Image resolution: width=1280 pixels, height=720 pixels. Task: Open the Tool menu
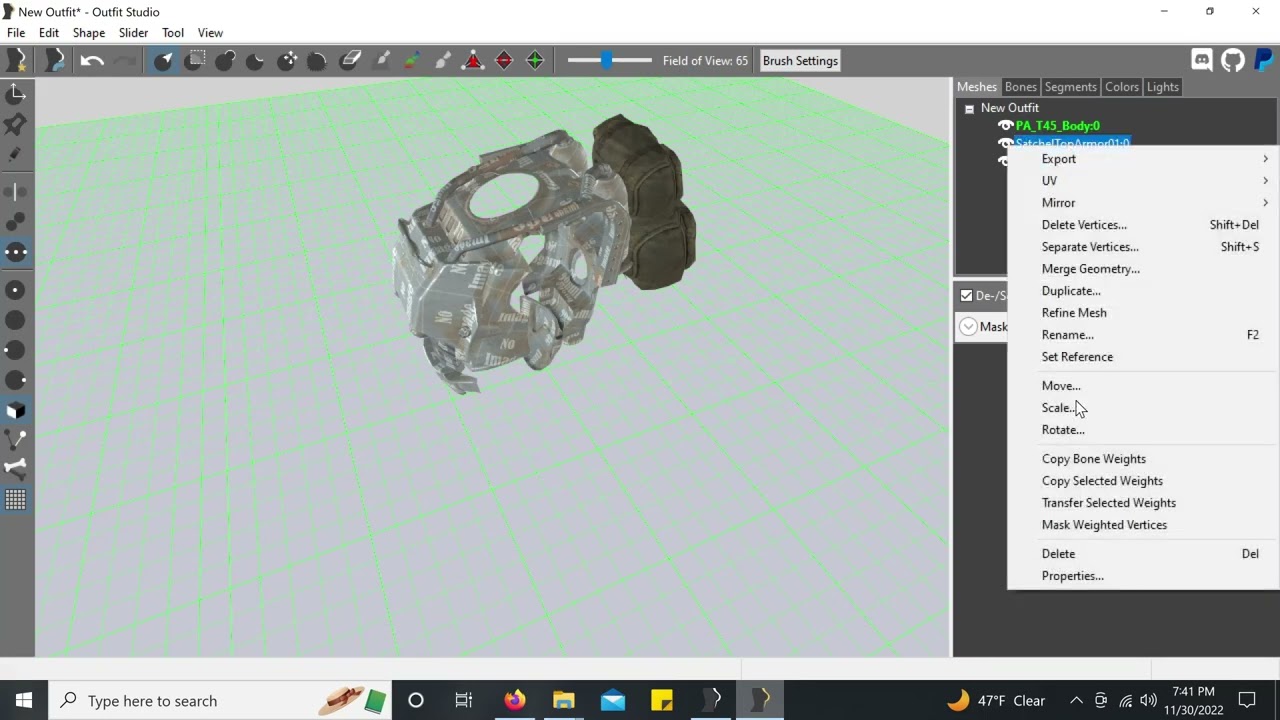(x=173, y=33)
